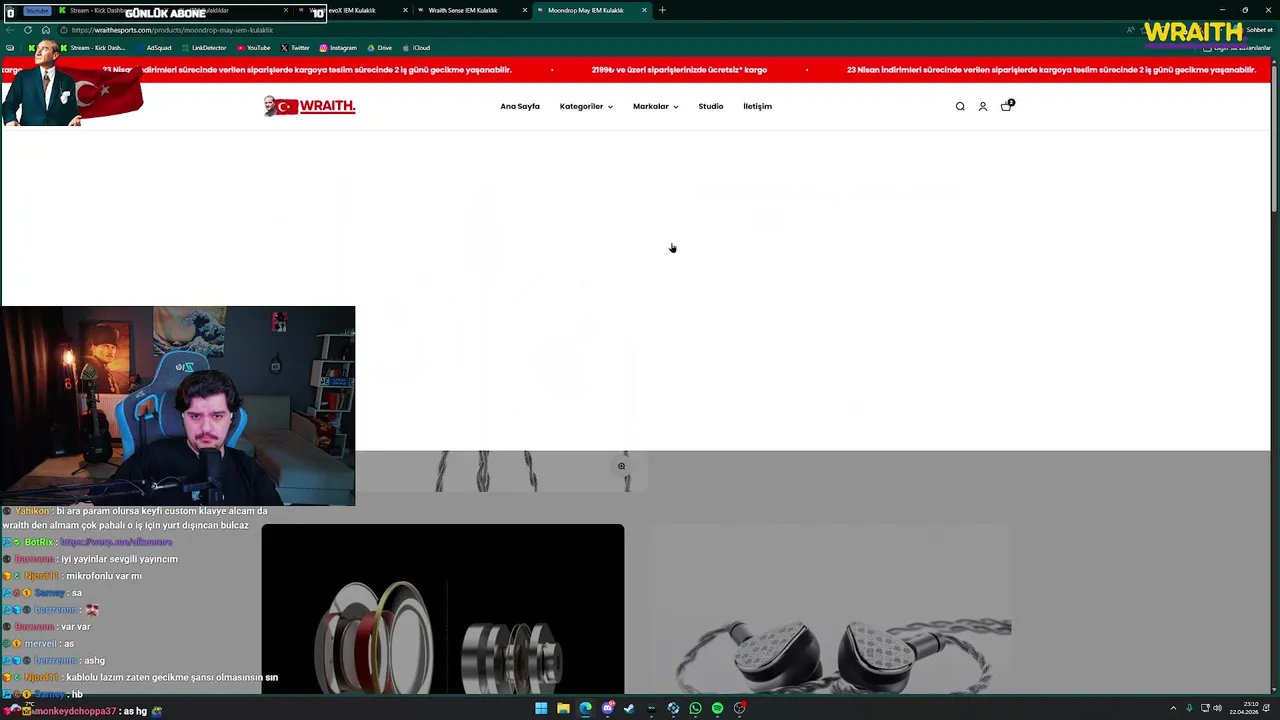Open WhatsApp on taskbar
Screen dimensions: 1280x720
point(695,708)
